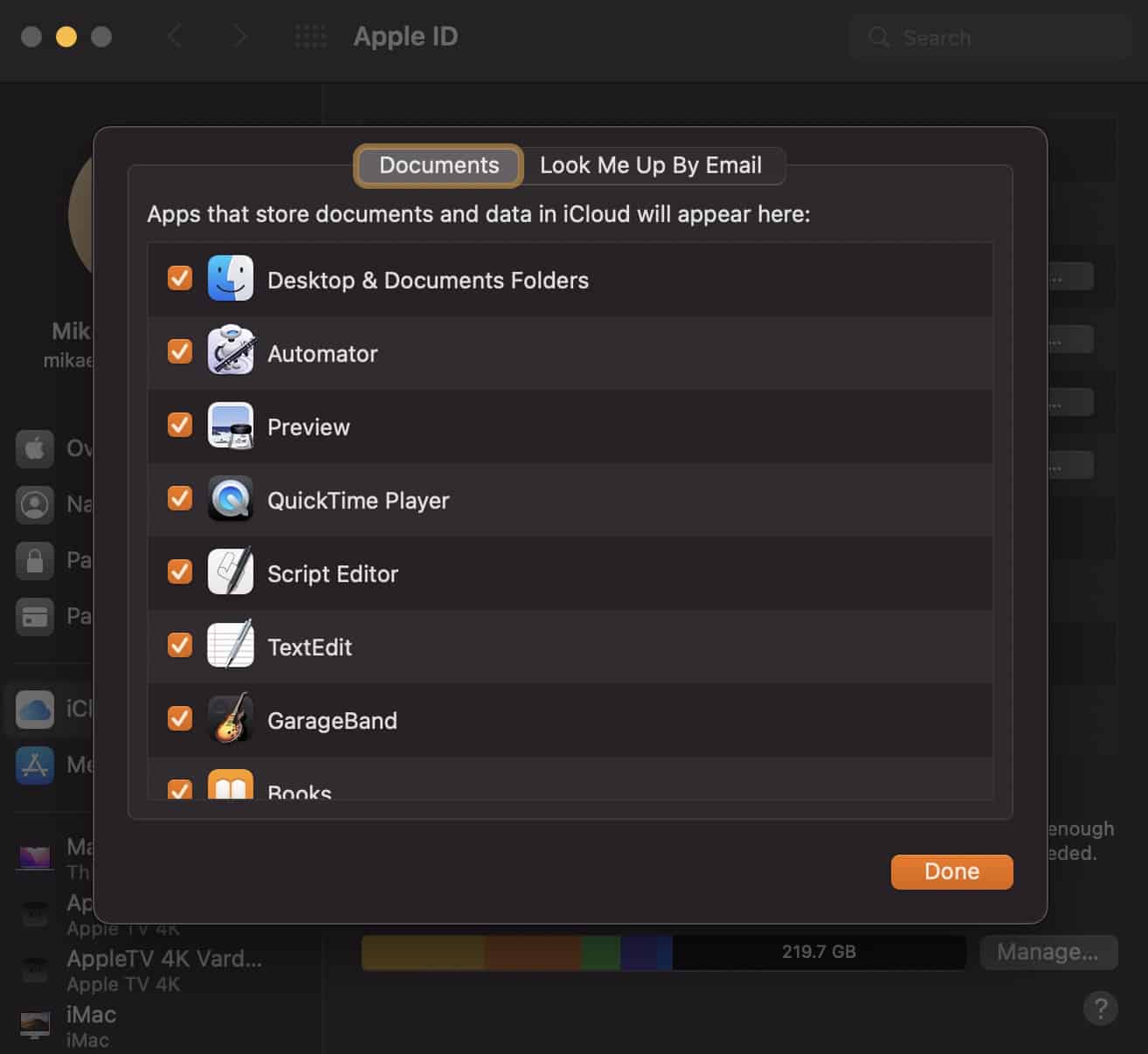
Task: Click the Search field in the toolbar
Action: click(x=990, y=38)
